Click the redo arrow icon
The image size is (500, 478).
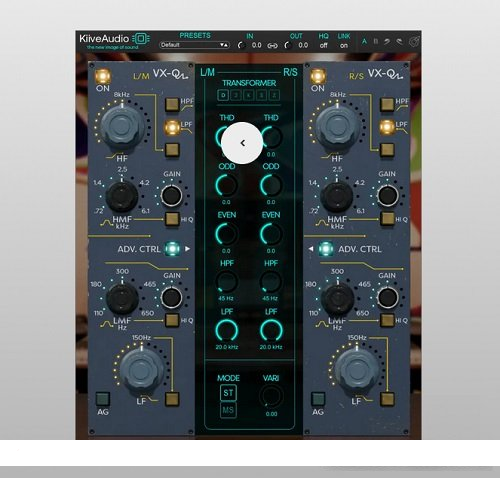(x=399, y=42)
